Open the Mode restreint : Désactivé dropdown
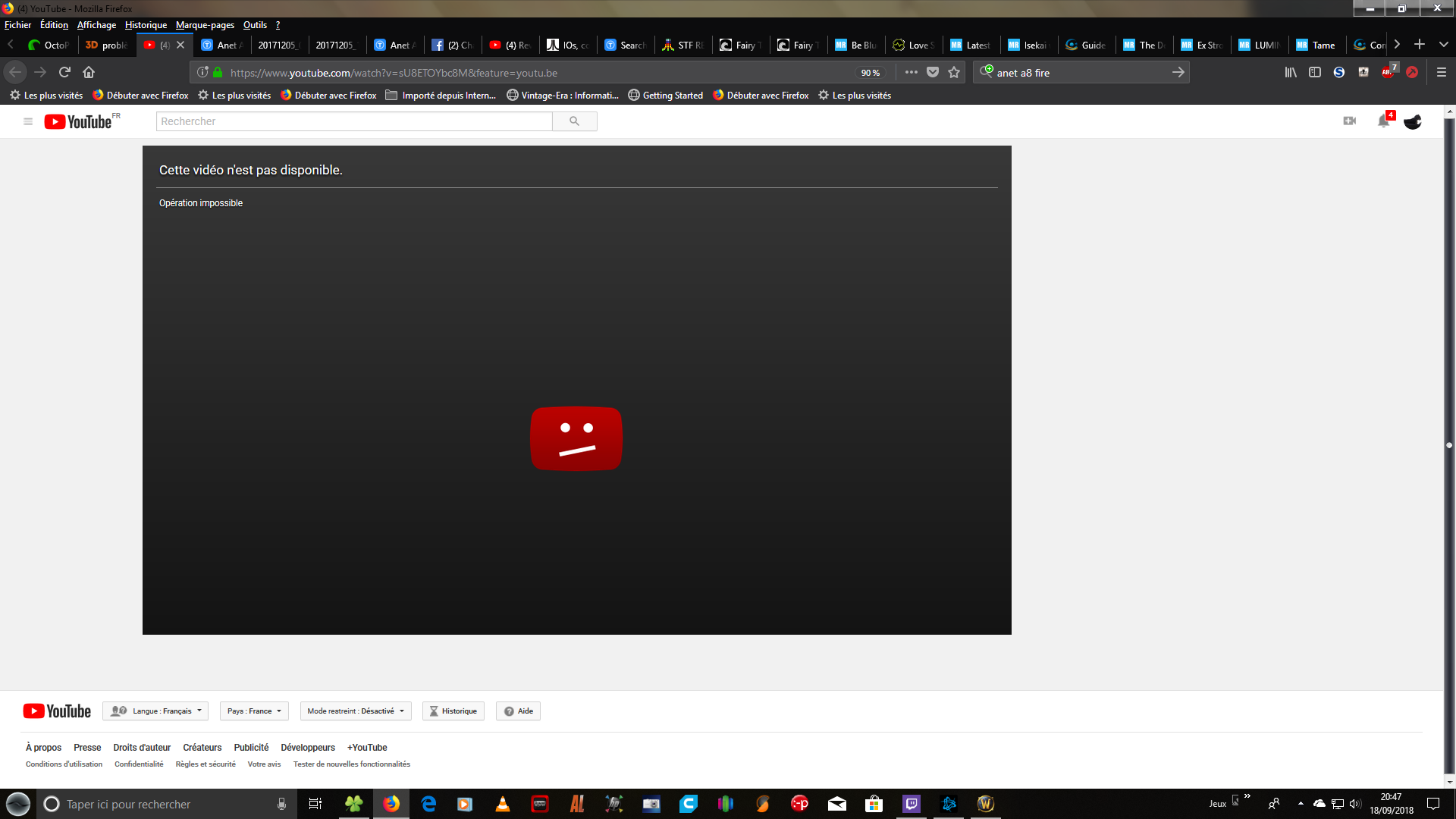Screen dimensions: 1456x819 point(356,711)
